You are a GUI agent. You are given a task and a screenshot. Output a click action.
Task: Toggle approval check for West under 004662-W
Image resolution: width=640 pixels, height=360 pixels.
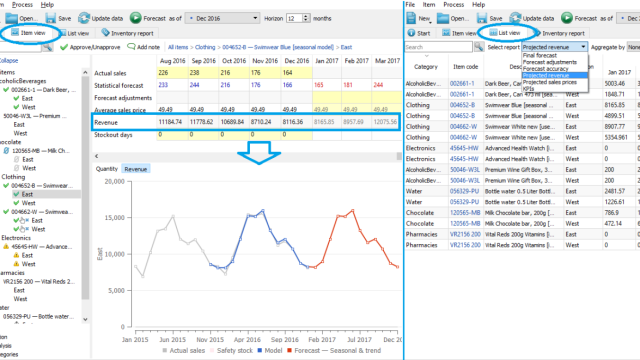pyautogui.click(x=16, y=229)
